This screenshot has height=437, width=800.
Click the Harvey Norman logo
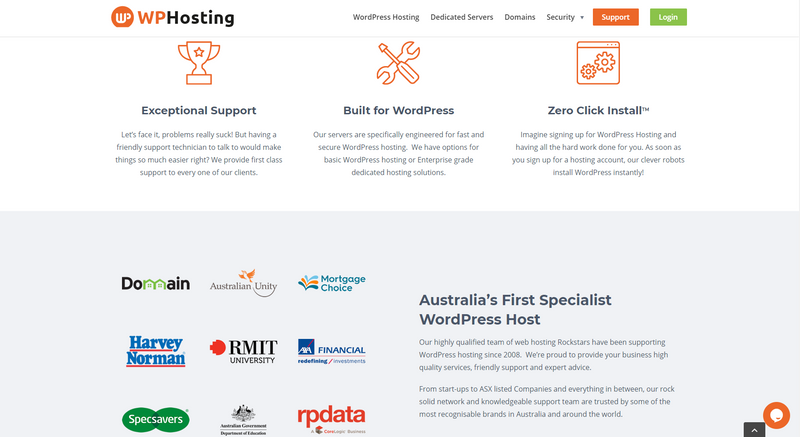156,351
